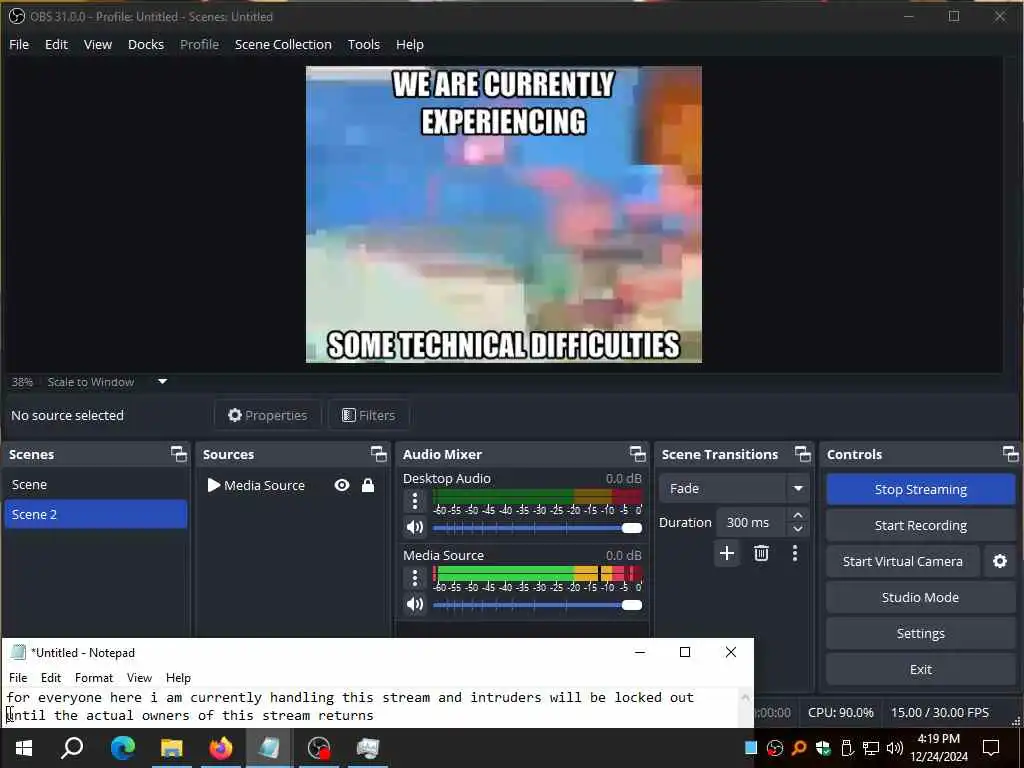Pop out the Scenes dock

[x=178, y=454]
